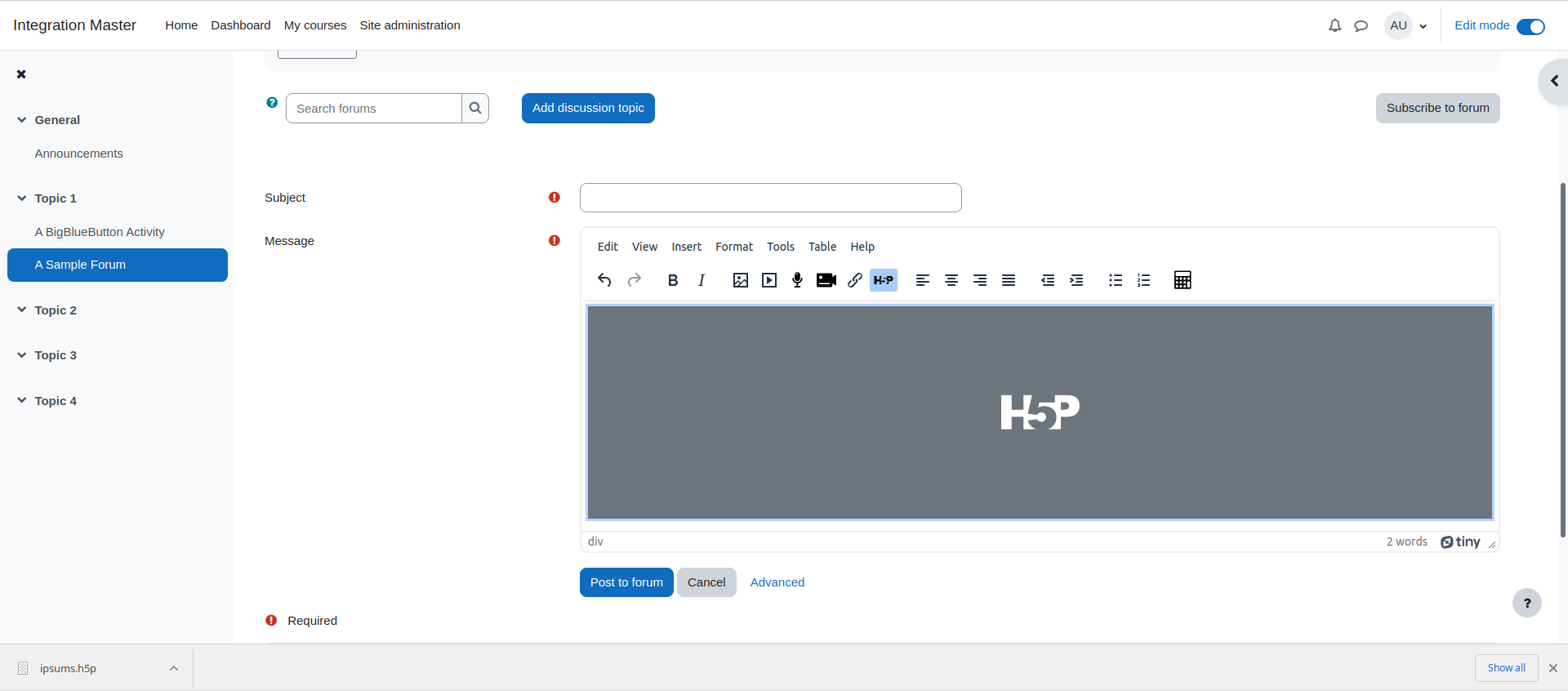1568x691 pixels.
Task: Go to Dashboard in top navigation
Action: pyautogui.click(x=241, y=25)
